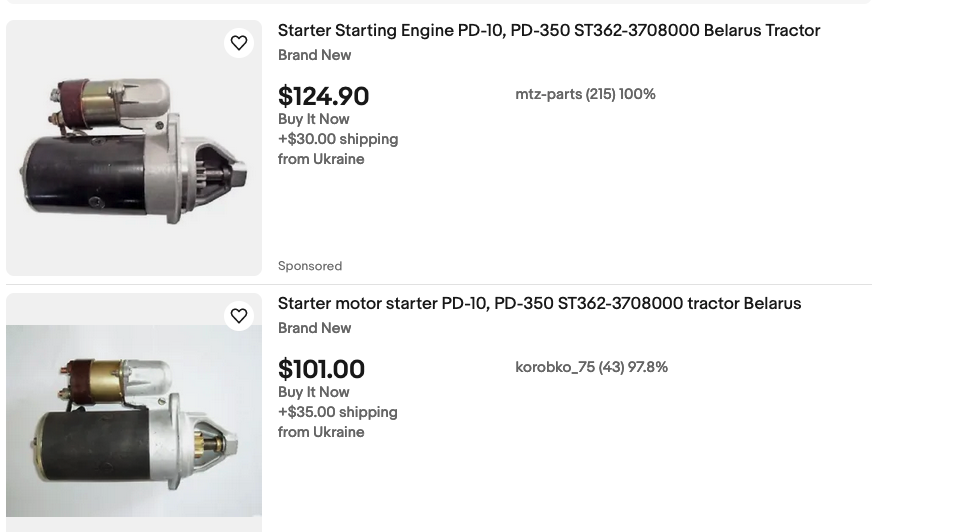Select "Buy It Now" below $124.90
This screenshot has width=958, height=532.
(313, 119)
